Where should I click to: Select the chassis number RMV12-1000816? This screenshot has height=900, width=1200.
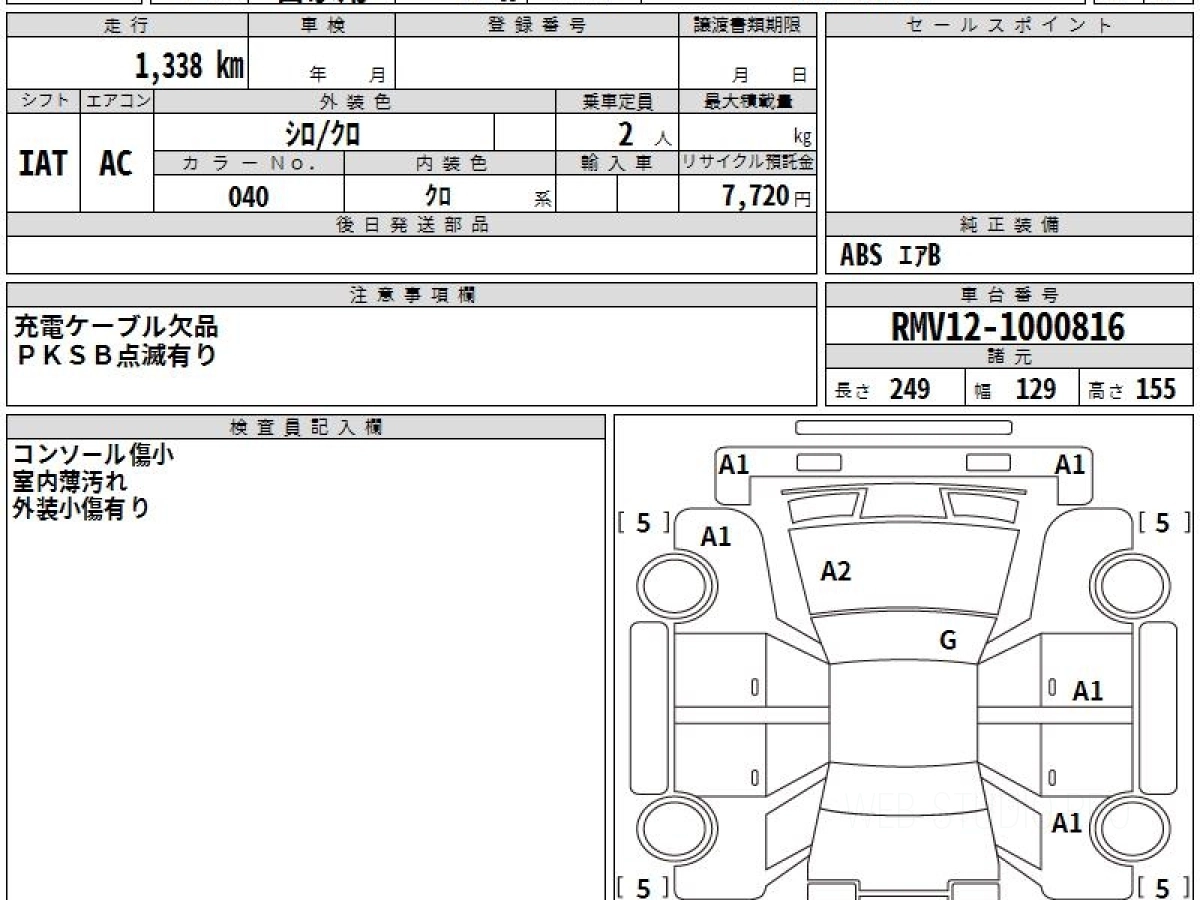(1008, 326)
